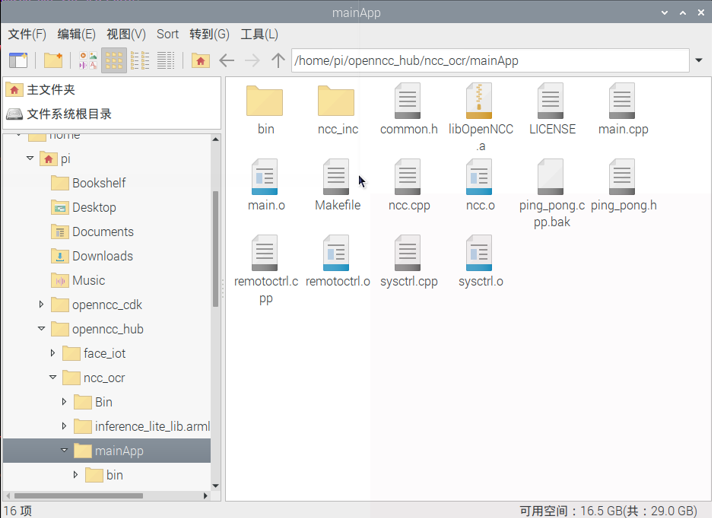Collapse the opencc_hub tree node

point(41,328)
